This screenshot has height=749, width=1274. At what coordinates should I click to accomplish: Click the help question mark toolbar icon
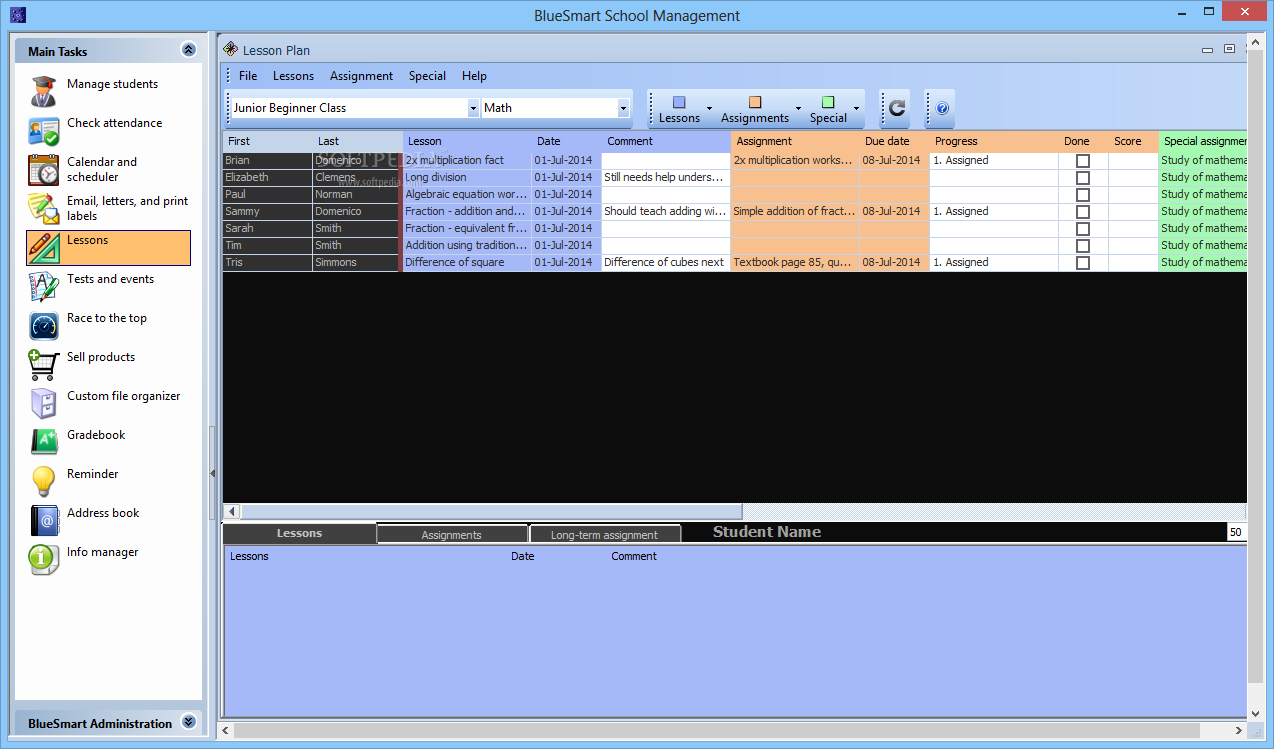coord(942,108)
